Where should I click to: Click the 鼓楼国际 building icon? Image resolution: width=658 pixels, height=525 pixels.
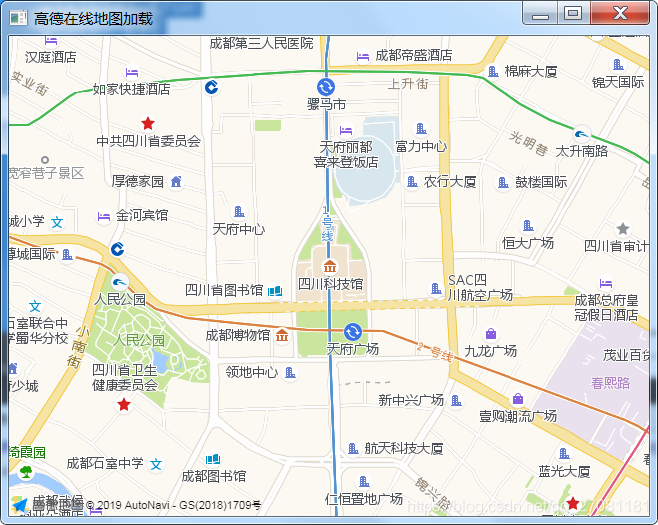point(503,183)
